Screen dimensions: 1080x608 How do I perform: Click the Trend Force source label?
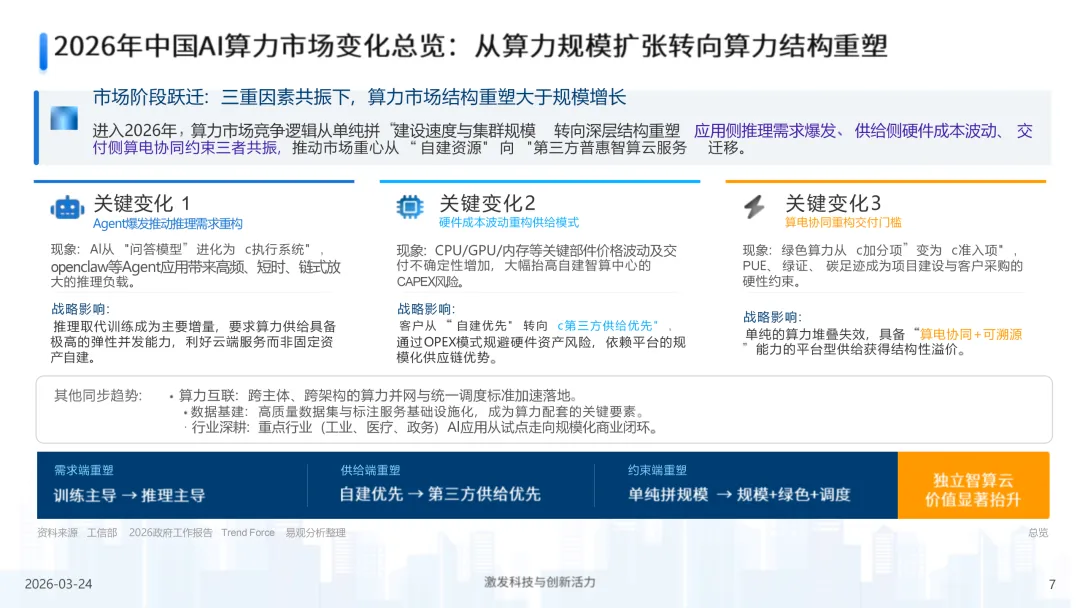pos(247,532)
